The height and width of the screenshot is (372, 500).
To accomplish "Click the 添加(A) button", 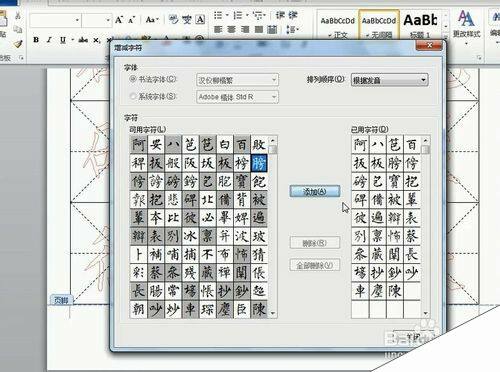I will tap(315, 191).
